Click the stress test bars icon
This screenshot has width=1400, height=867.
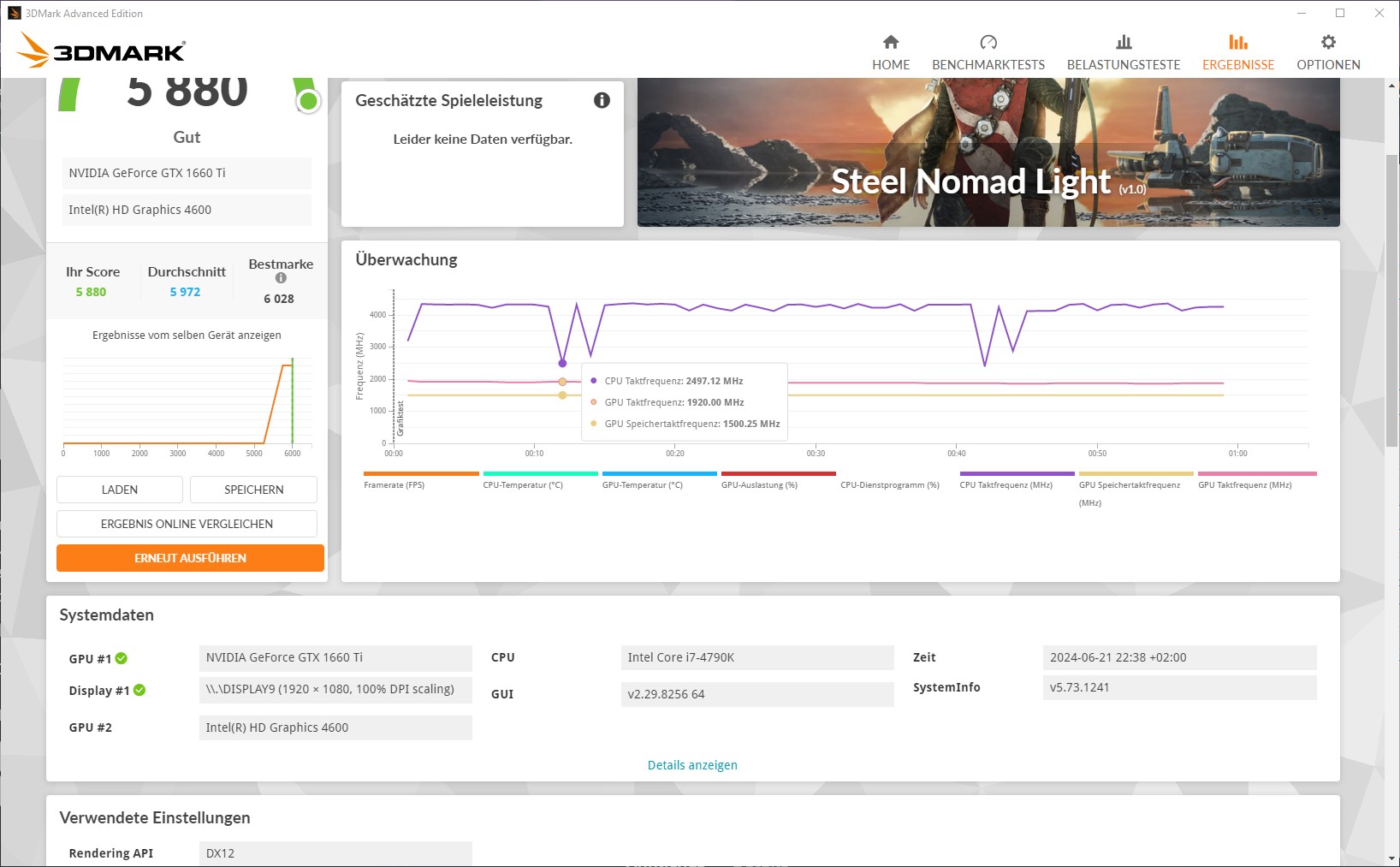[1124, 42]
